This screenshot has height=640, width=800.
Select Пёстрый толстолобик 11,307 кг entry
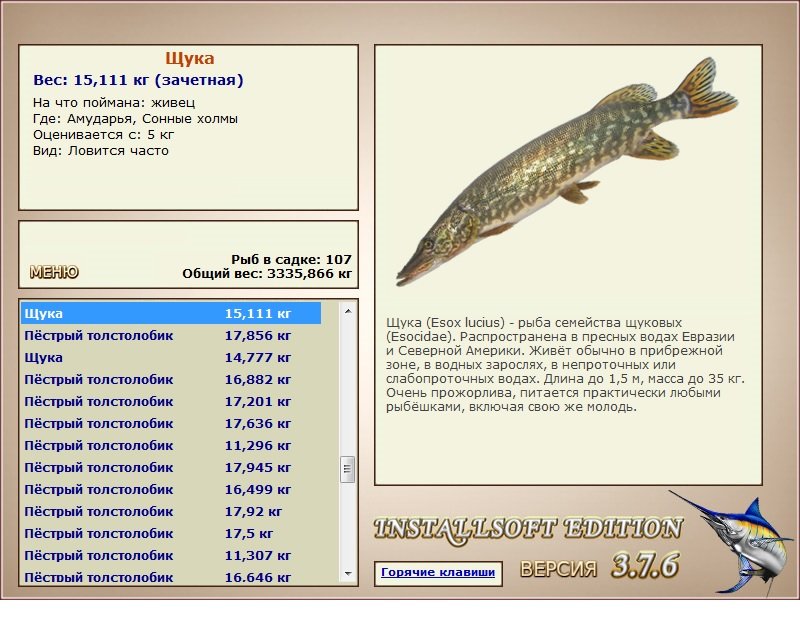click(171, 555)
